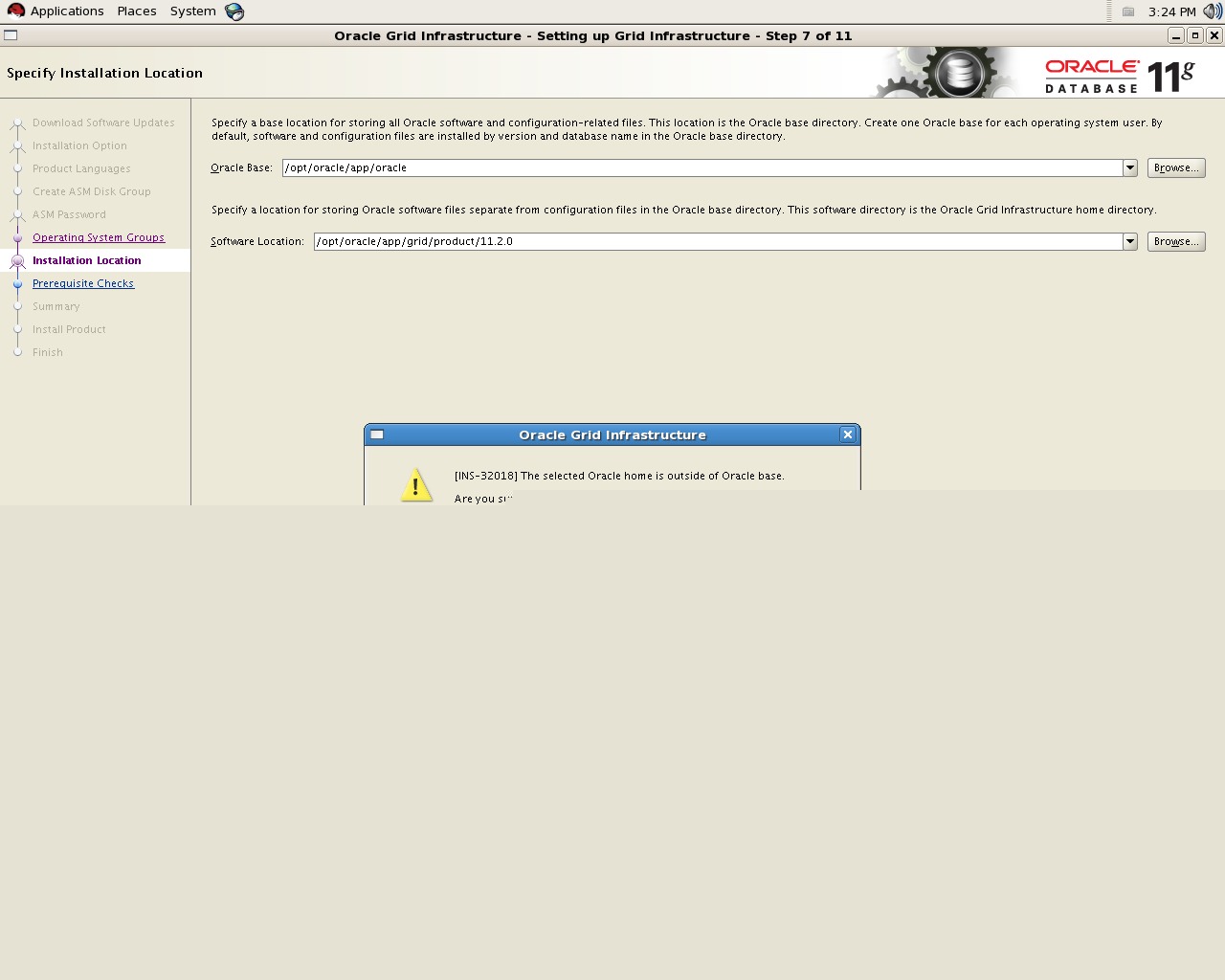Open the installer window menu icon
The image size is (1225, 980).
(11, 35)
